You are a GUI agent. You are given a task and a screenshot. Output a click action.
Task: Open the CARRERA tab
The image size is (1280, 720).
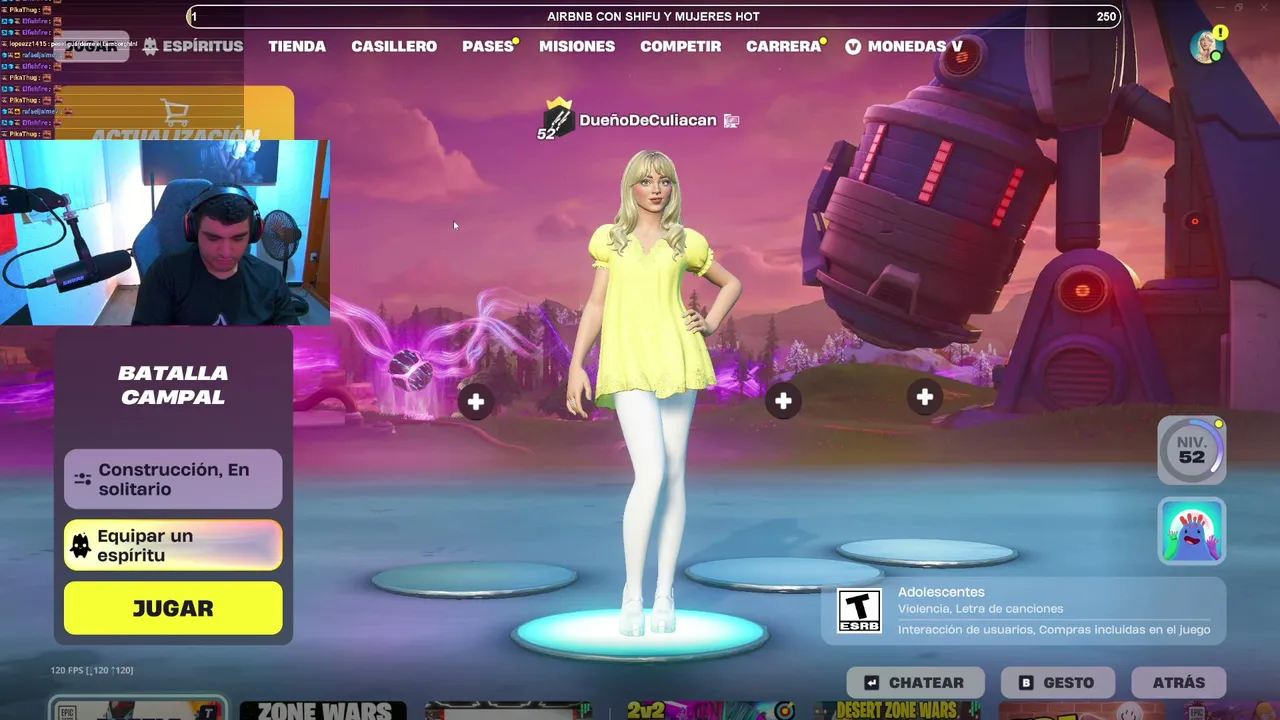pos(784,46)
